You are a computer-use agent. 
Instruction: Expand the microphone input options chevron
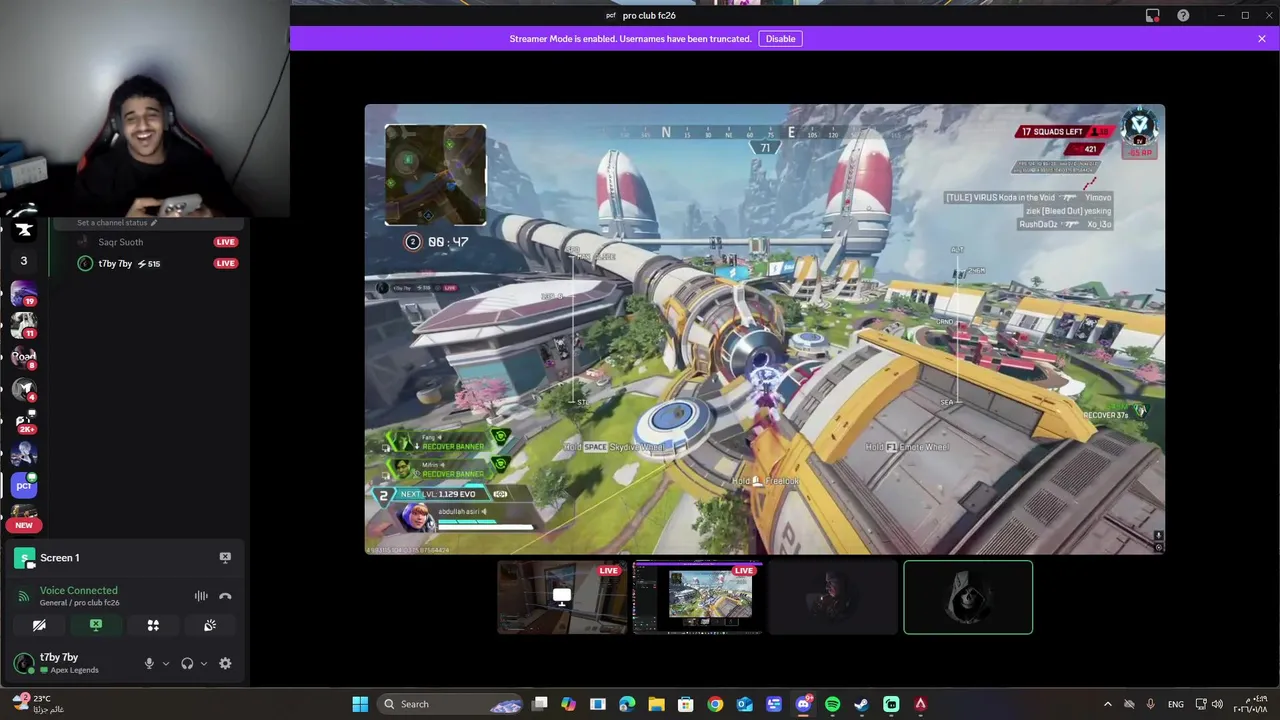pyautogui.click(x=166, y=663)
